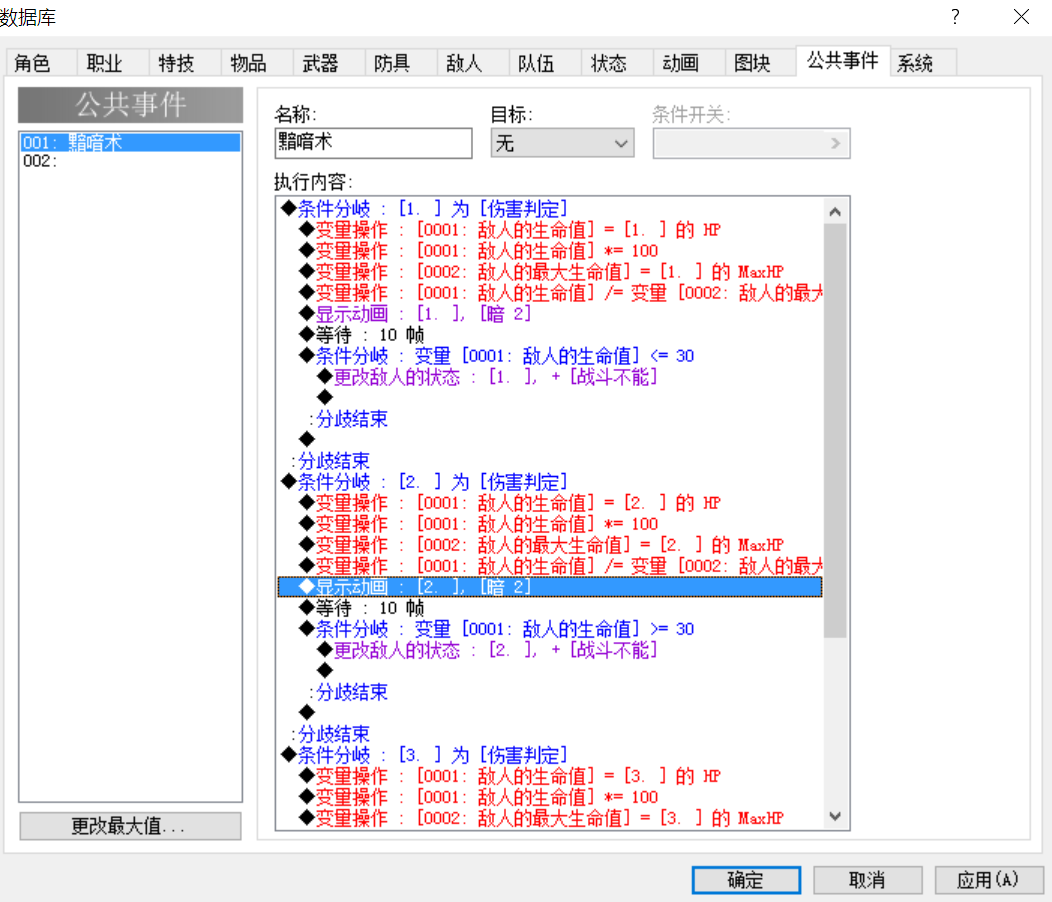Screen dimensions: 1052x902
Task: Click the disabled 条件开关 selector
Action: click(751, 143)
